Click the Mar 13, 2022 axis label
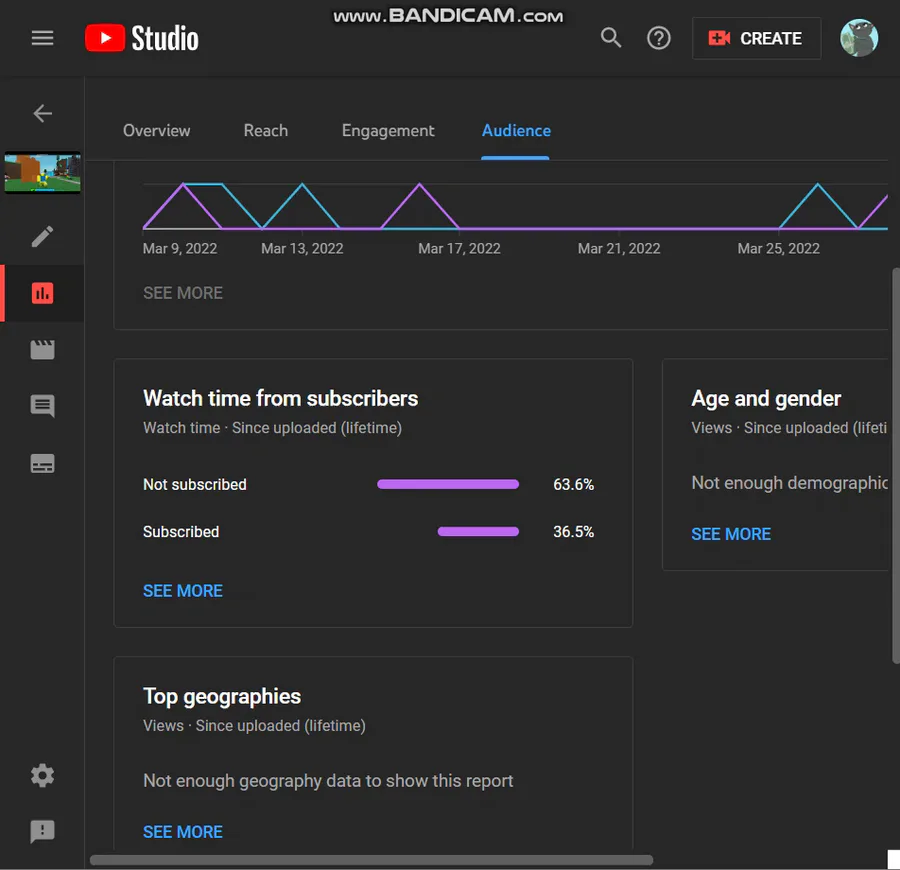The image size is (900, 870). coord(302,248)
